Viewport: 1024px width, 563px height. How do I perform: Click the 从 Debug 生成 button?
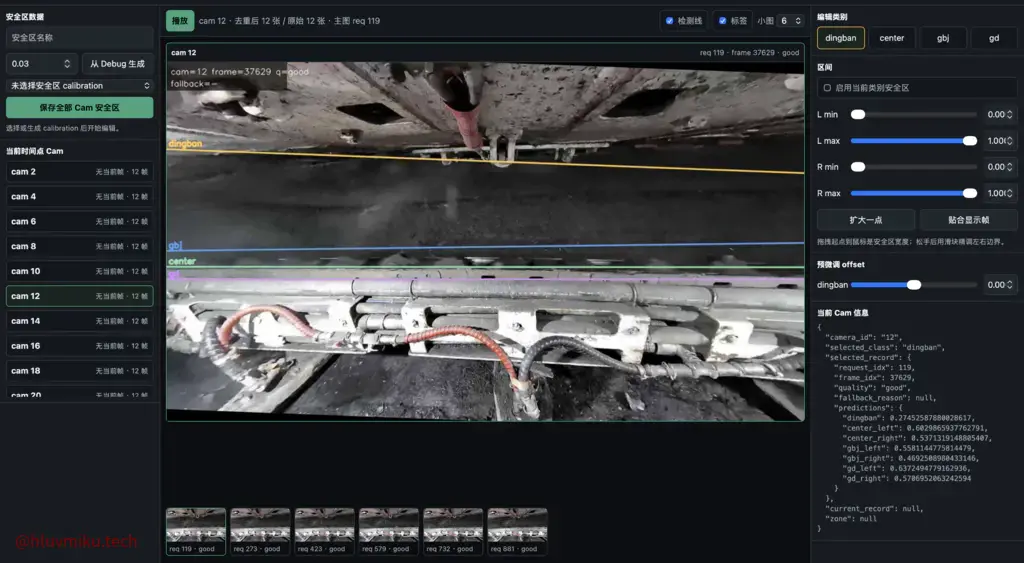(118, 64)
